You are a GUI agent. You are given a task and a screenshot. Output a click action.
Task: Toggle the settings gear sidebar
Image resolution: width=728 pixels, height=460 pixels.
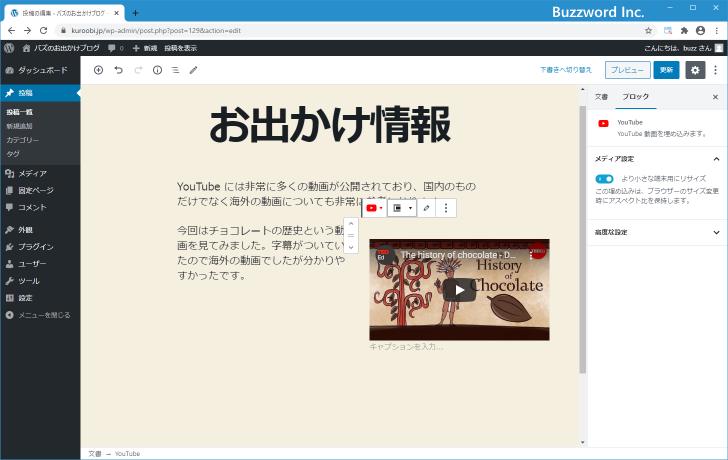click(x=695, y=70)
